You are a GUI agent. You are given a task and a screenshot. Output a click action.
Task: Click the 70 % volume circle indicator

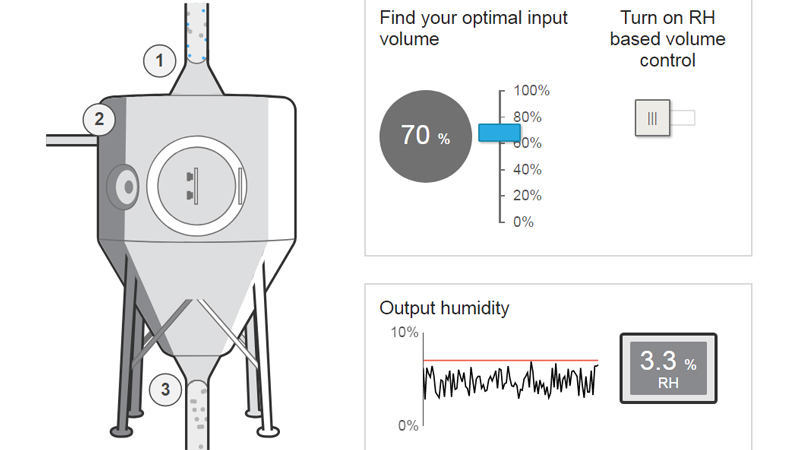pos(425,136)
